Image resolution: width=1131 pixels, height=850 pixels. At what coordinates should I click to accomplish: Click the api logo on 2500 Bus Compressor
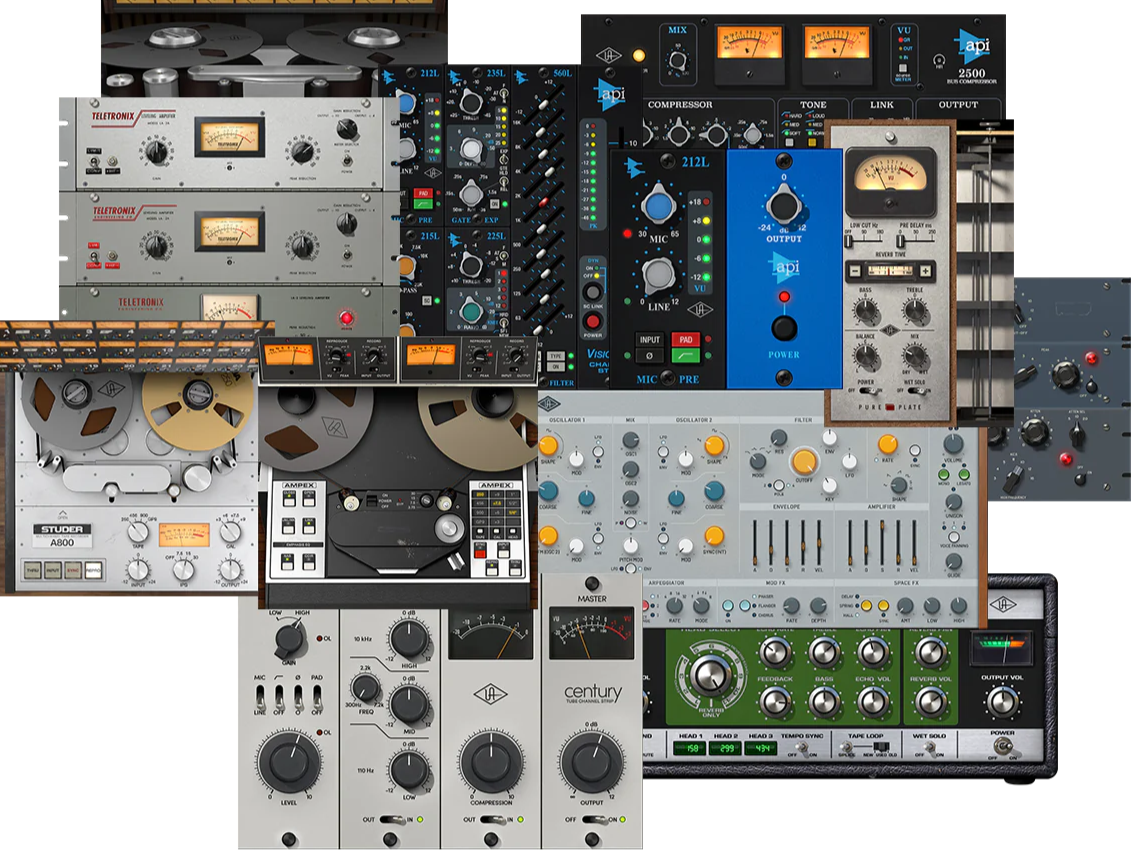(973, 45)
